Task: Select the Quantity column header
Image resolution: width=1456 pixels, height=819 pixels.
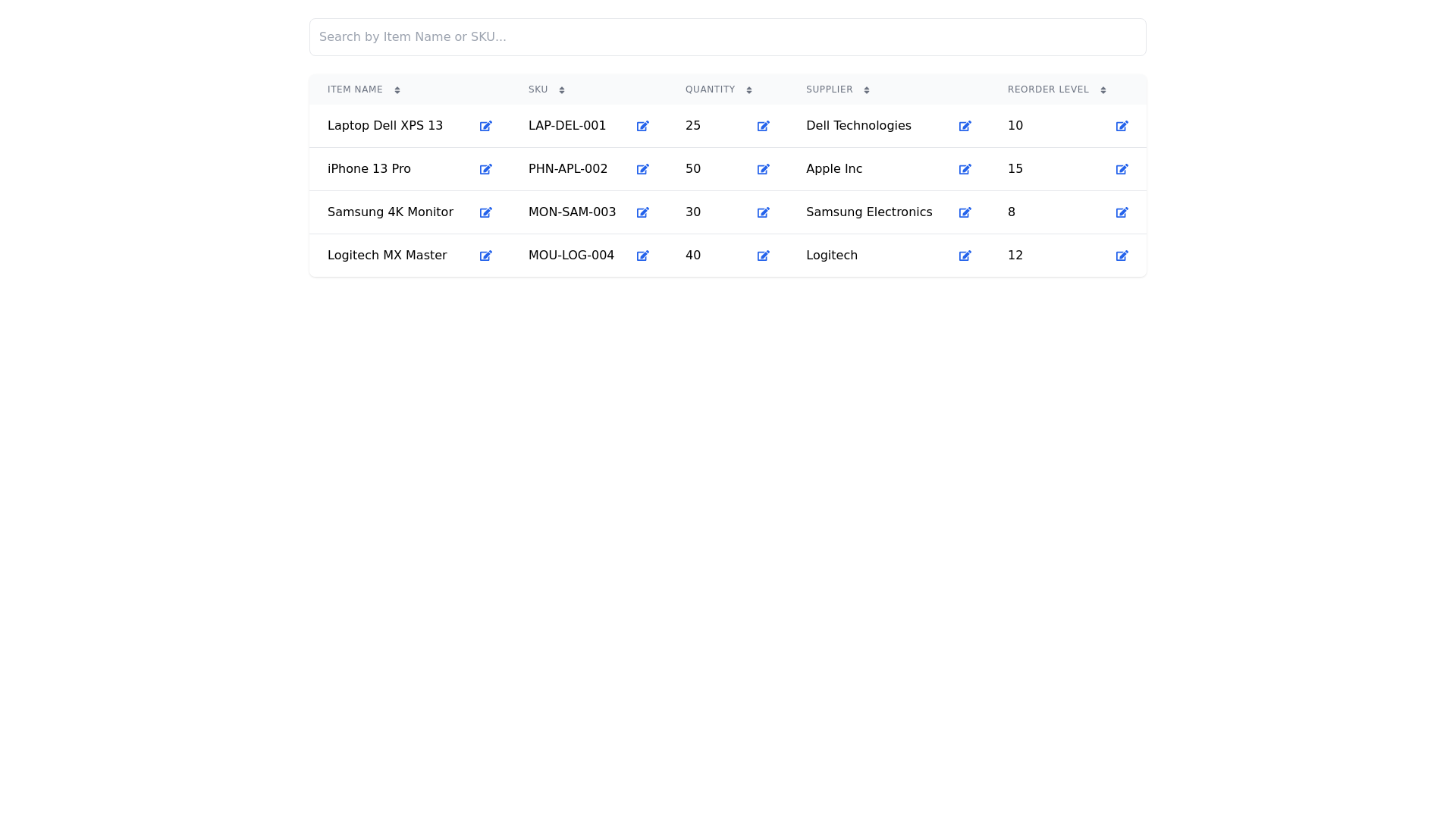Action: tap(709, 89)
